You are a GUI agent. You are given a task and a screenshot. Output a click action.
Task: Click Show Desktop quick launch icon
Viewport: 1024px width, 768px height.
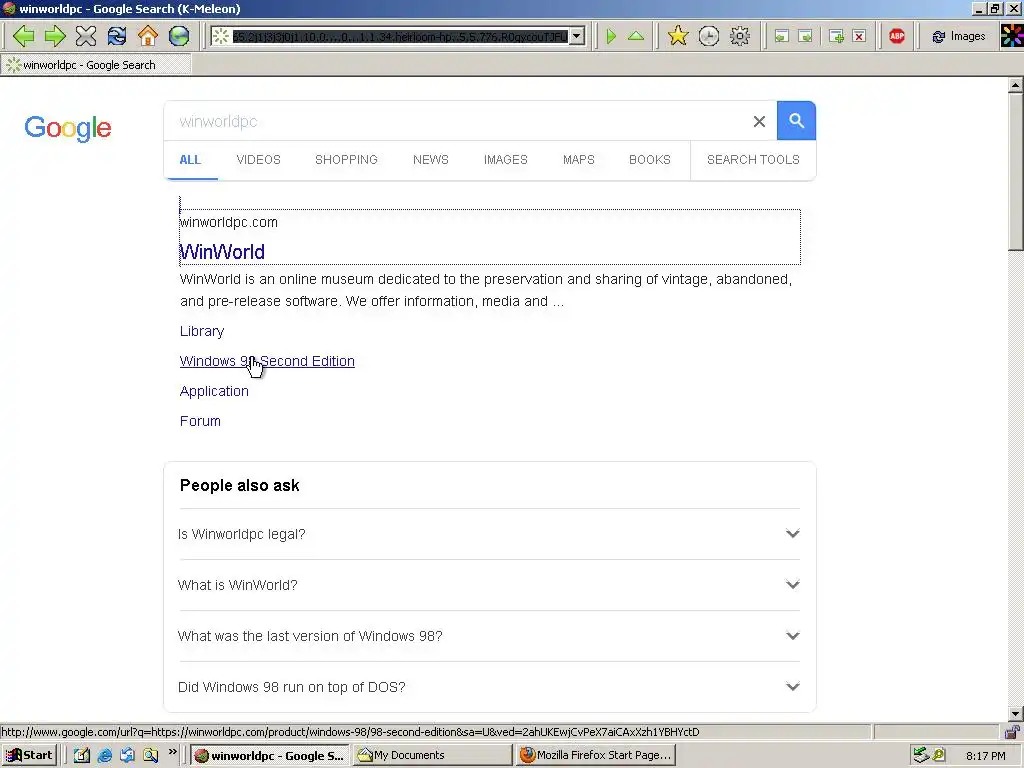(x=82, y=756)
